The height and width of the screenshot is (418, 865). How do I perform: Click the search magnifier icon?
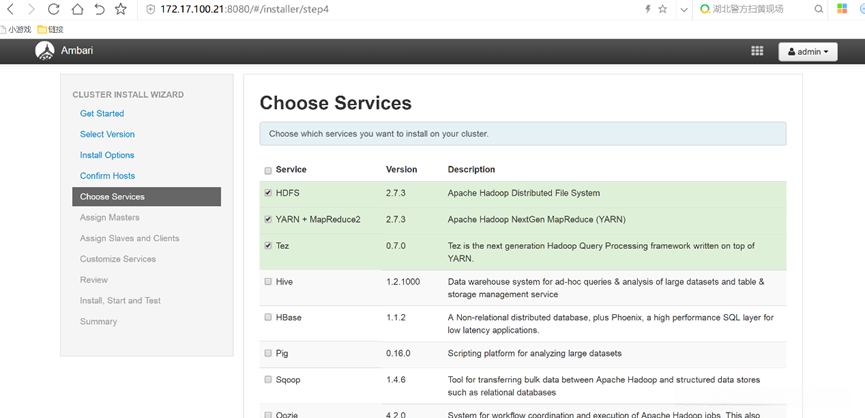point(818,9)
